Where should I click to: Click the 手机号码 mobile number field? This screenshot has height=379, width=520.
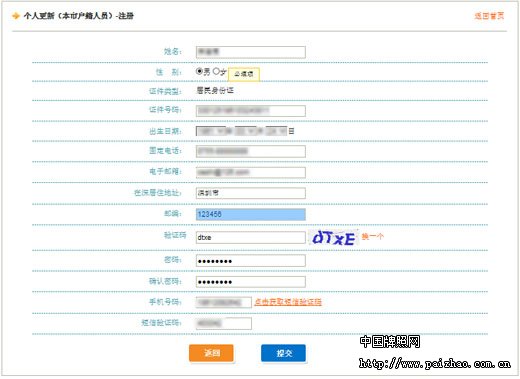coord(224,302)
